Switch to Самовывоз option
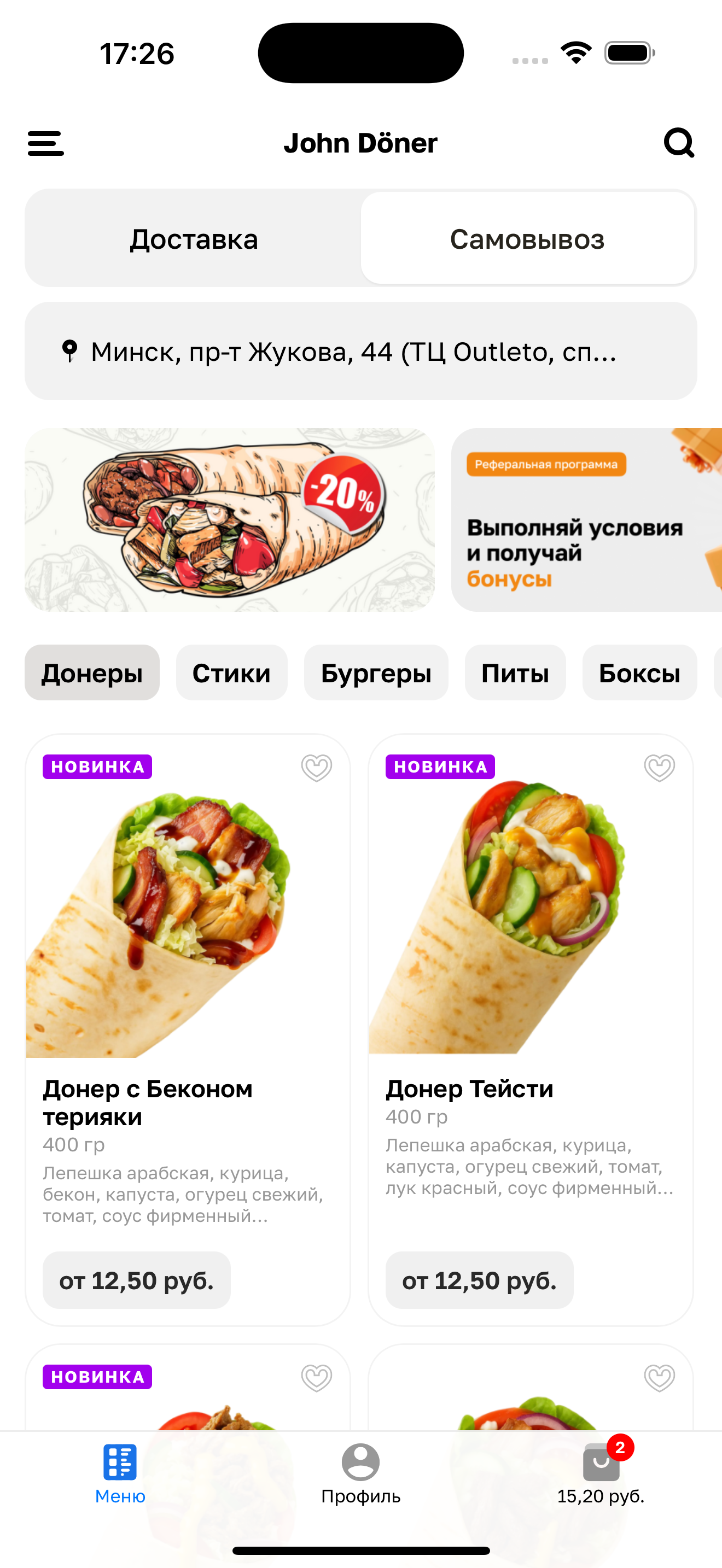The width and height of the screenshot is (722, 1568). [x=527, y=238]
